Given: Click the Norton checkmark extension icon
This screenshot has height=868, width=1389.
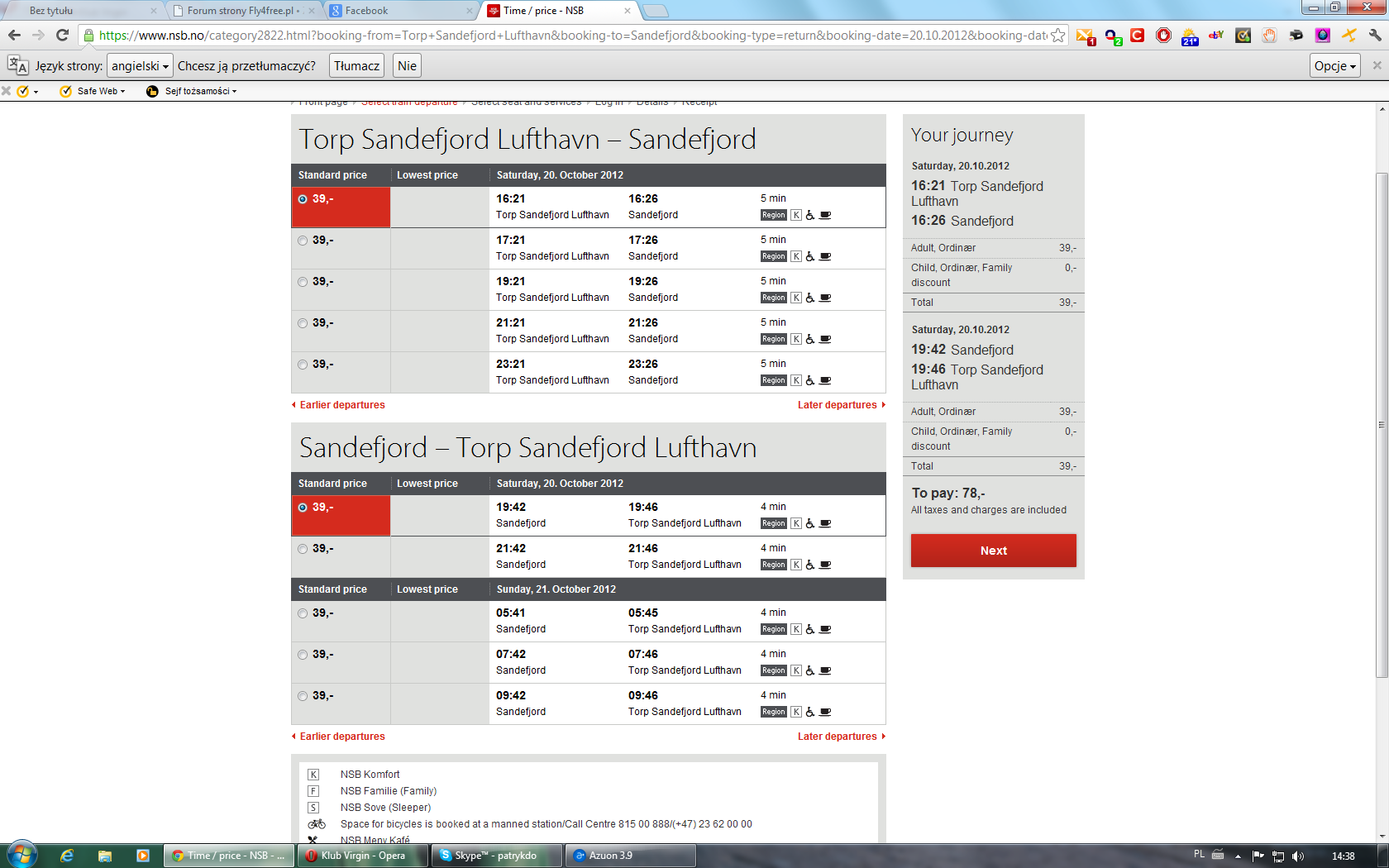Looking at the screenshot, I should coord(1243,36).
